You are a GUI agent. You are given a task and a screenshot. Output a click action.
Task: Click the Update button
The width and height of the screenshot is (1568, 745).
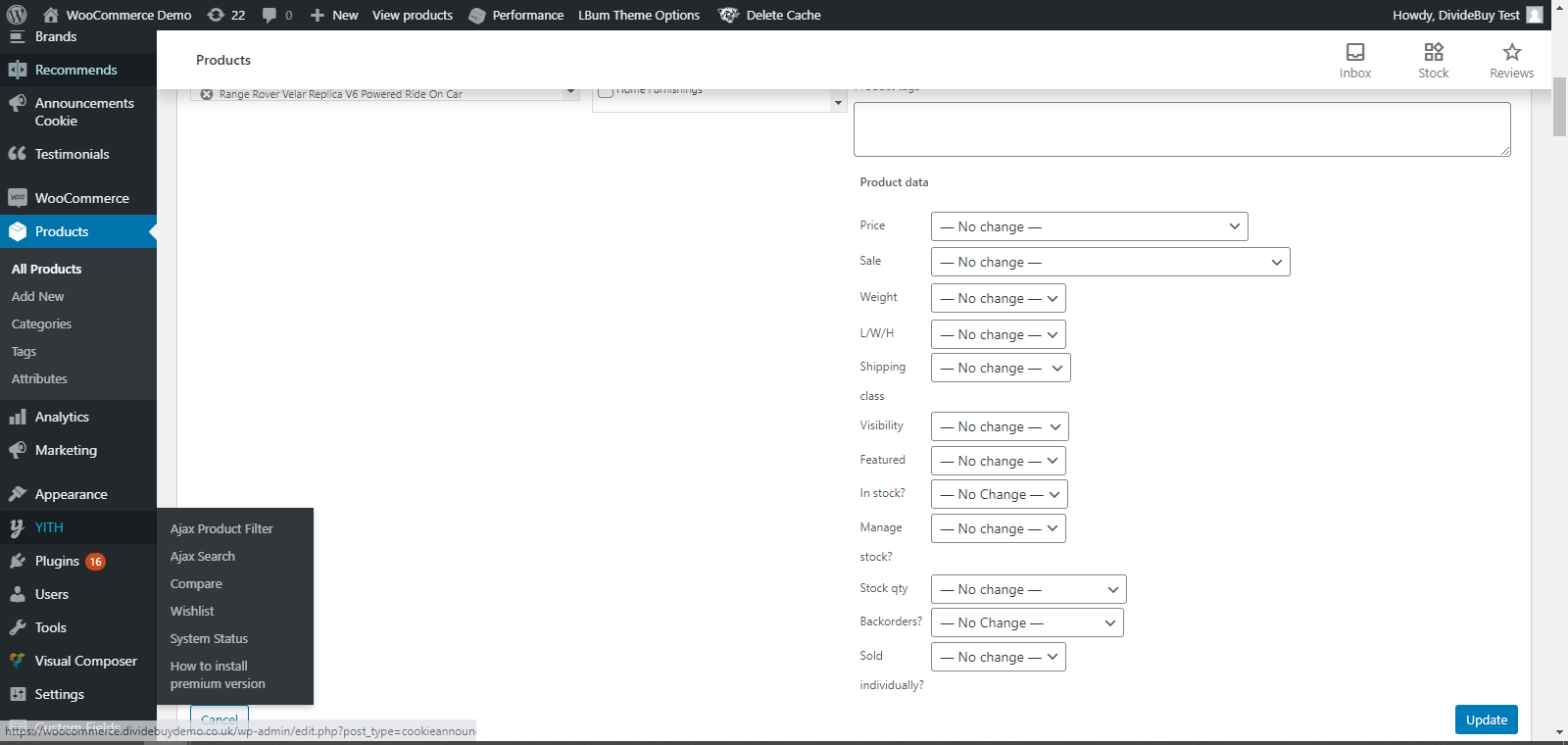[x=1486, y=720]
